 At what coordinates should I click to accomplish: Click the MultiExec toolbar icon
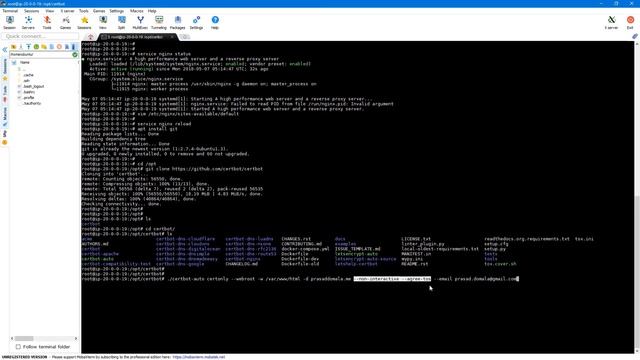pyautogui.click(x=140, y=22)
